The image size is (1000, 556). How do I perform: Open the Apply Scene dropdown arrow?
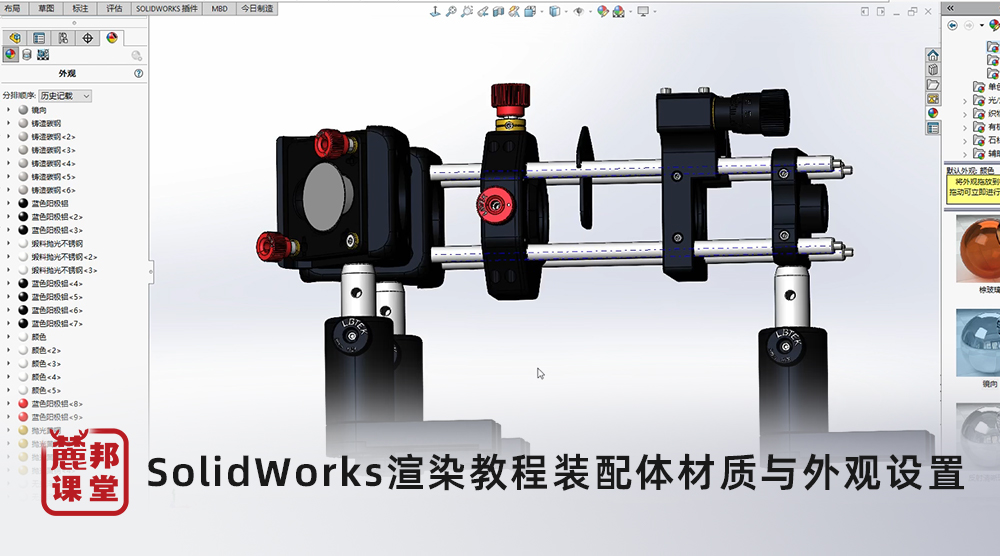pyautogui.click(x=630, y=11)
